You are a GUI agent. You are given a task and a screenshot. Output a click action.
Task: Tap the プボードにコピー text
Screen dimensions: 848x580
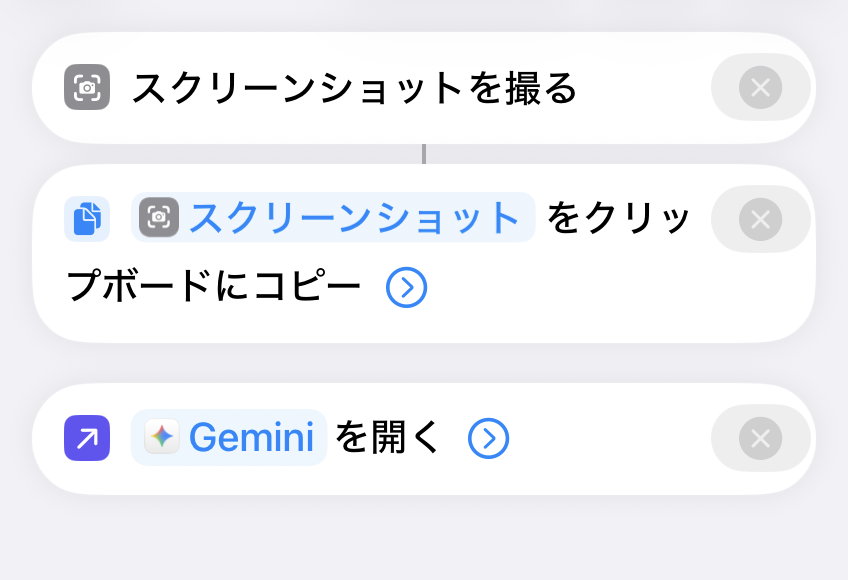[x=214, y=288]
